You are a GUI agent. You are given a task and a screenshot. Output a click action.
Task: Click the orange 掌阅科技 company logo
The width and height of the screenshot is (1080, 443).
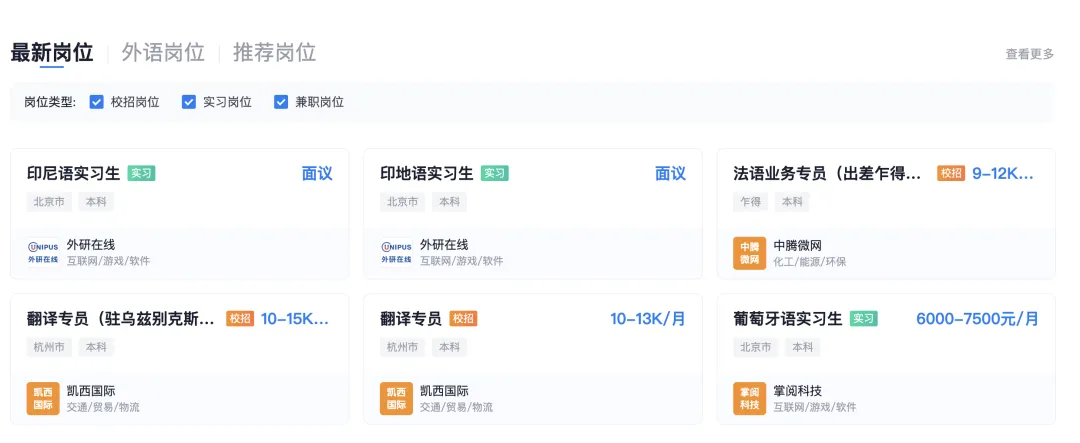pyautogui.click(x=749, y=398)
